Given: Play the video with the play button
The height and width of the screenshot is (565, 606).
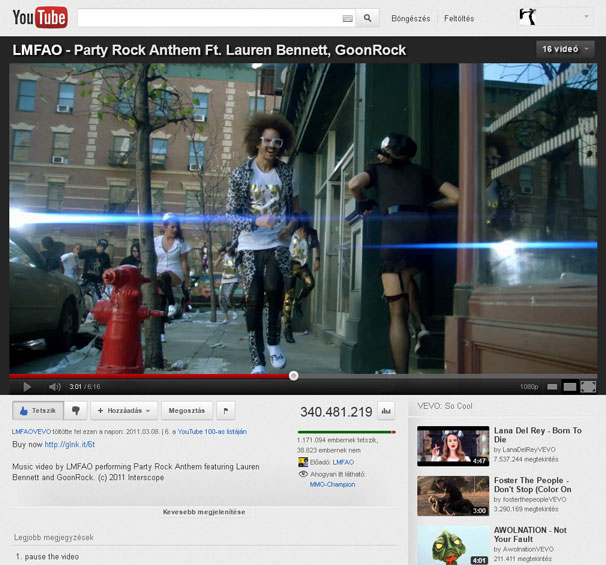Looking at the screenshot, I should [27, 386].
